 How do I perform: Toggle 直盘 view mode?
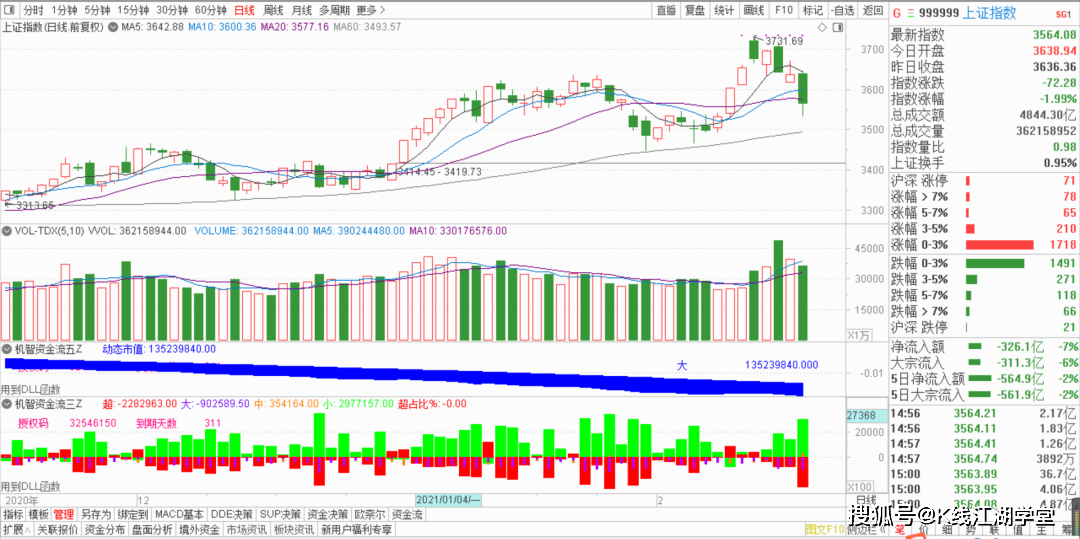tap(666, 10)
